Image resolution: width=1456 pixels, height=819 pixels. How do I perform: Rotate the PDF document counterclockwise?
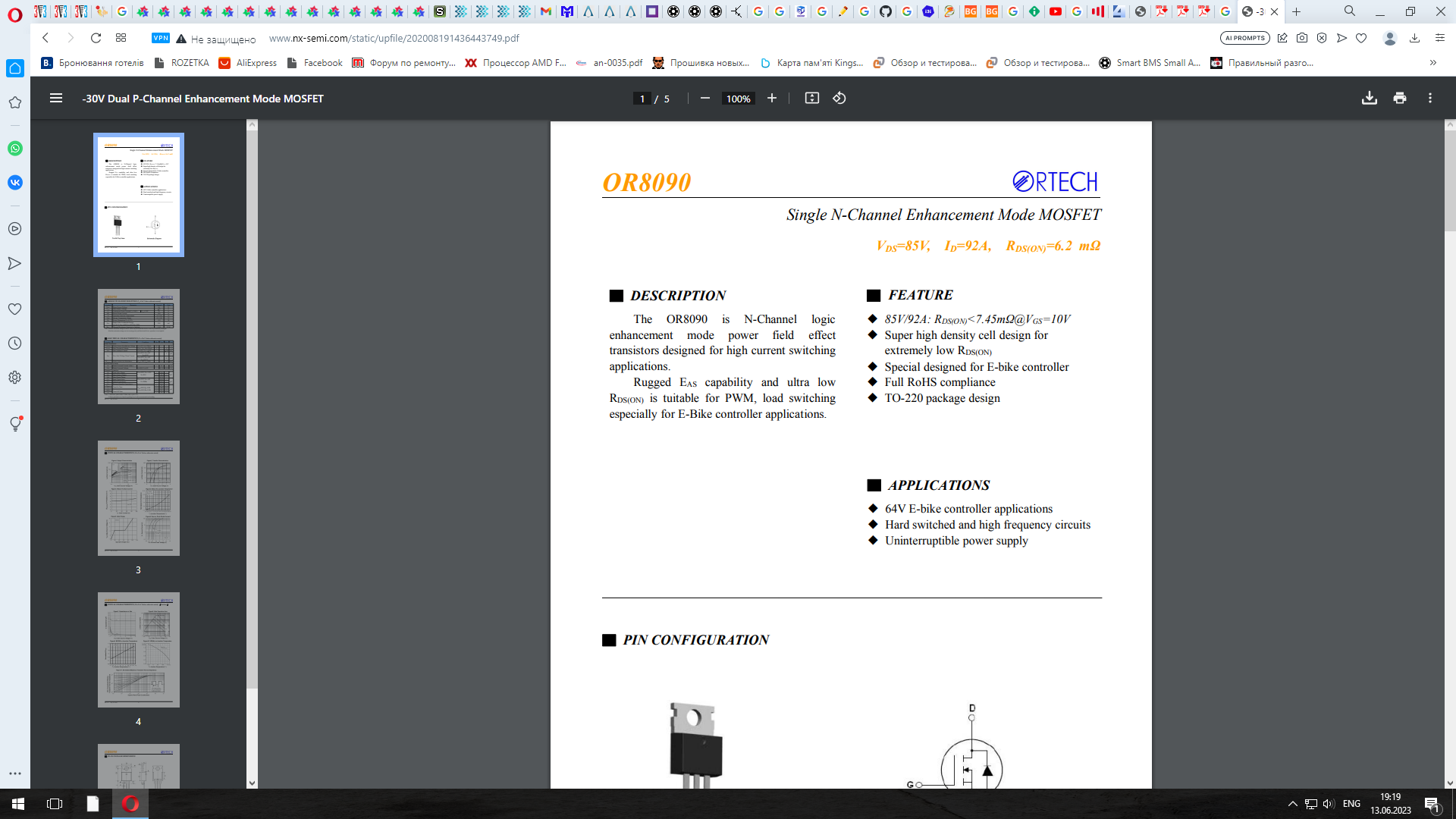point(839,98)
